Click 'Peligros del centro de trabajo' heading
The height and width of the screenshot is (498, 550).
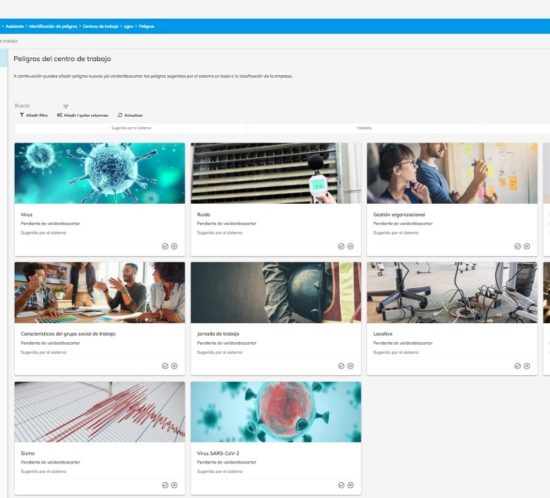click(62, 59)
